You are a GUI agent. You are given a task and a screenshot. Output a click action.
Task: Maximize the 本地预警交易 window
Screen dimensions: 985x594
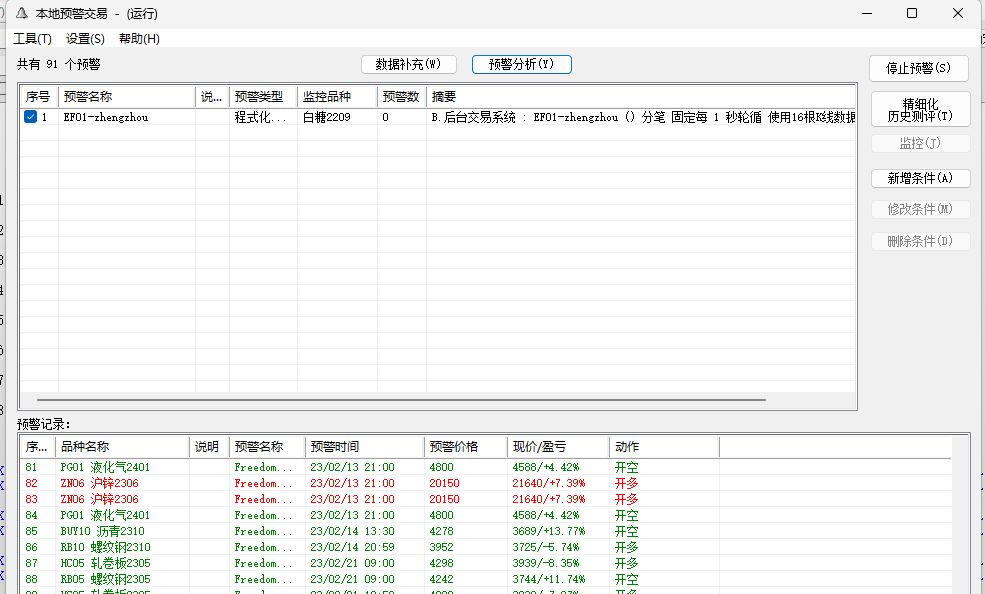912,13
